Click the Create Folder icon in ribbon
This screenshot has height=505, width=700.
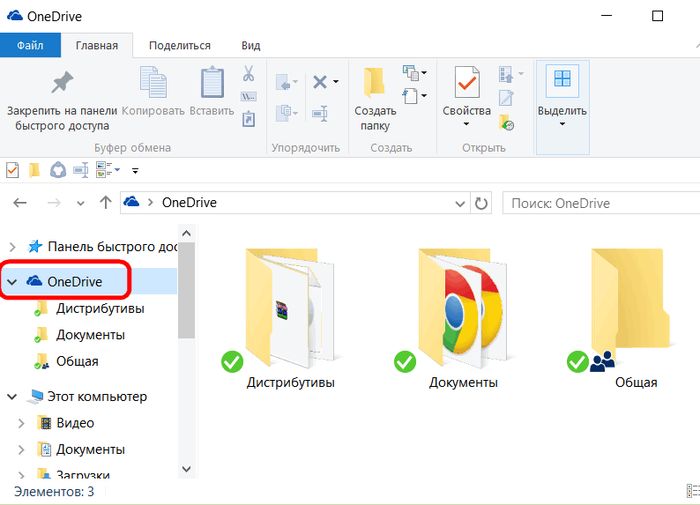coord(374,83)
